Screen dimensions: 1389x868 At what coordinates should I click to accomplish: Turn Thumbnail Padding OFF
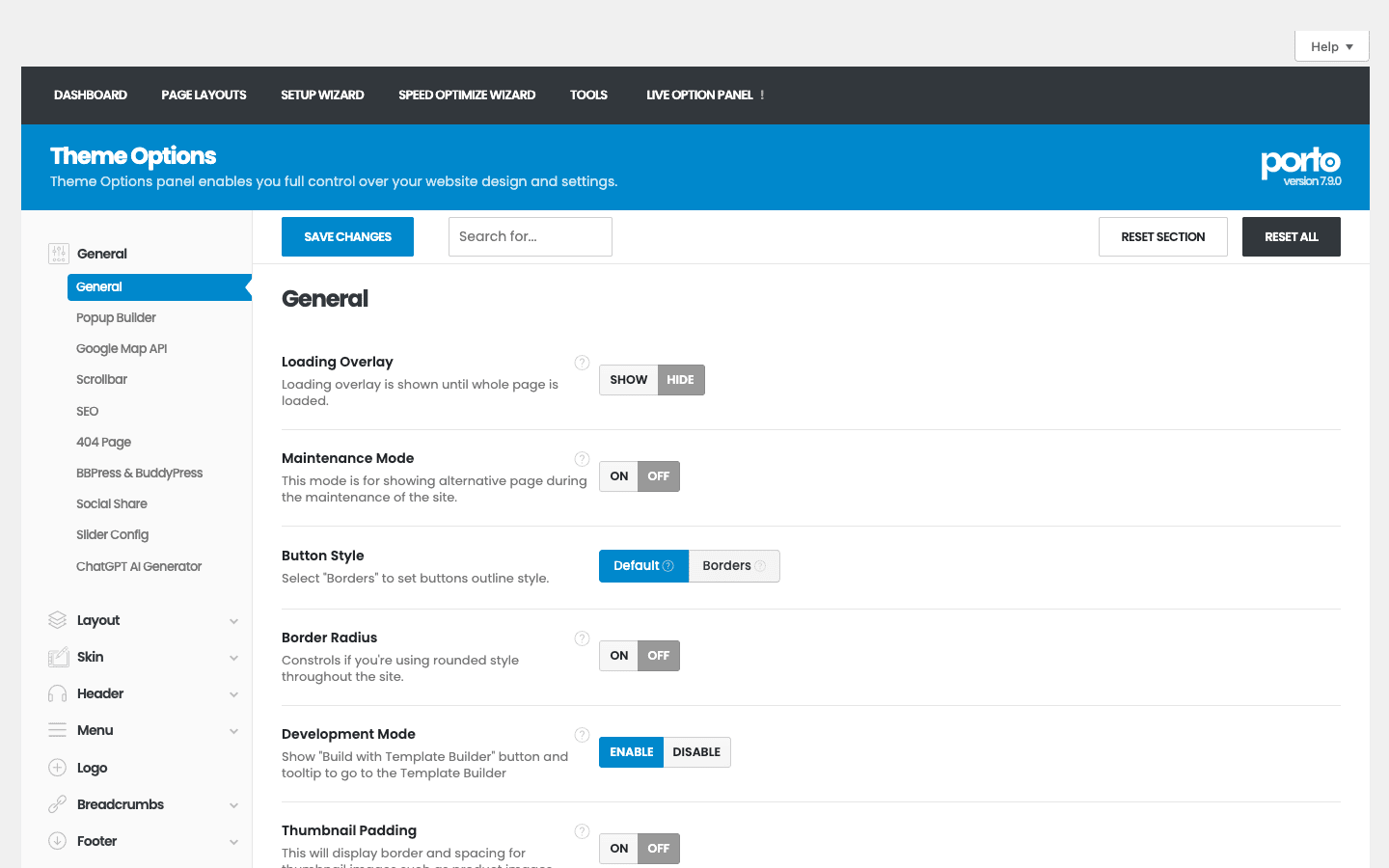pyautogui.click(x=659, y=849)
